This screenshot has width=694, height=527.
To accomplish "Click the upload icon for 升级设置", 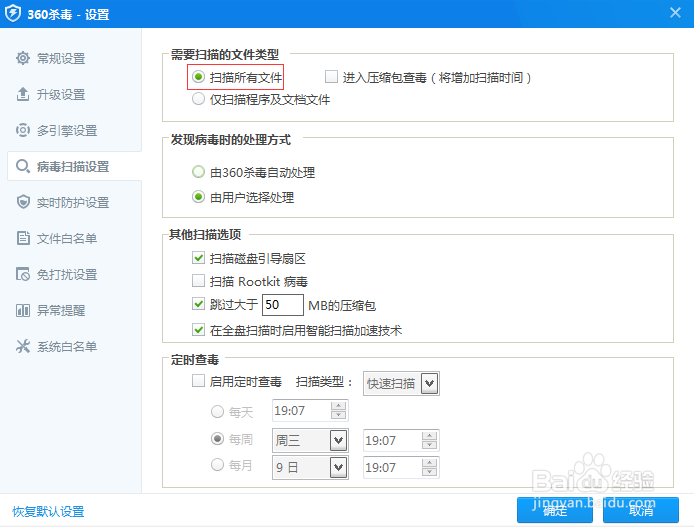I will coord(23,94).
